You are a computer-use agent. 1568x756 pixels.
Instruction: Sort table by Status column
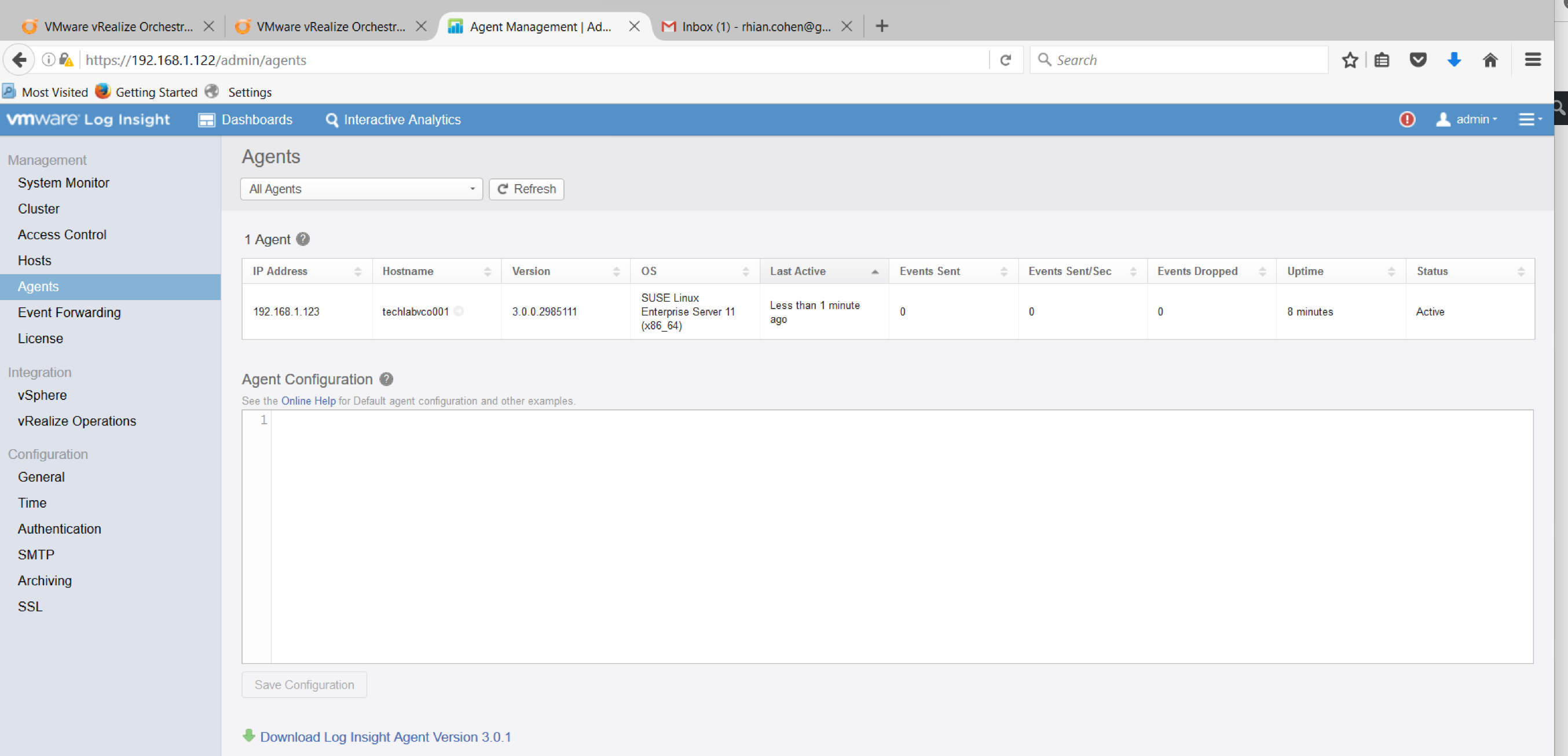point(1470,271)
